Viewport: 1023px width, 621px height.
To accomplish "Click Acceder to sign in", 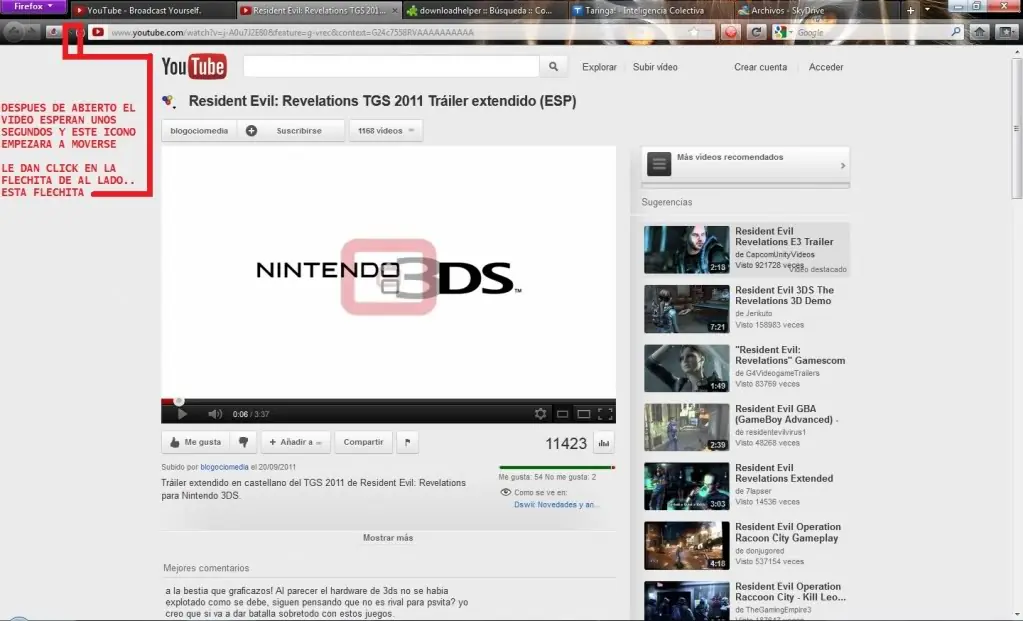I will point(826,67).
